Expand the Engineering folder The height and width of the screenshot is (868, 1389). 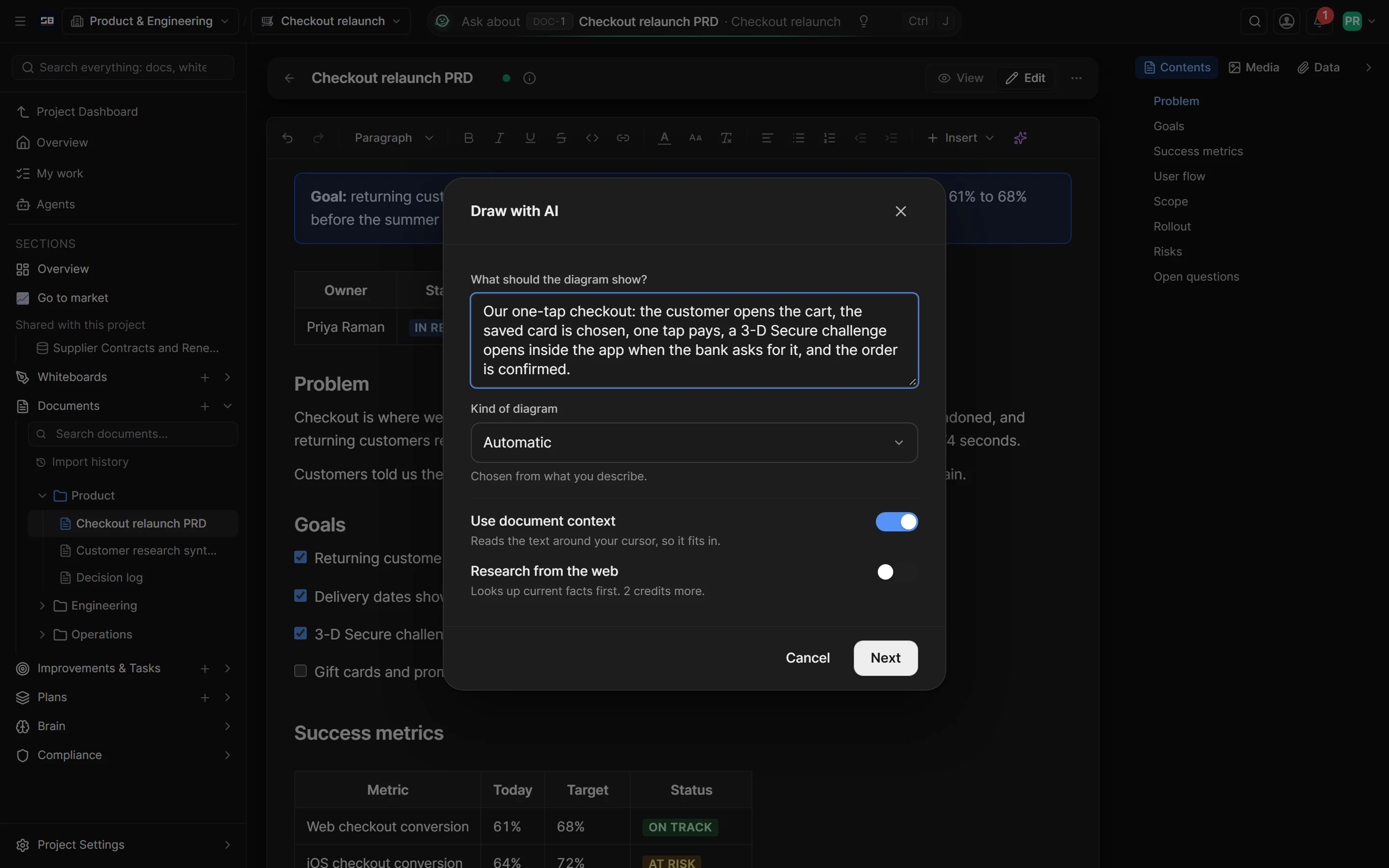tap(42, 606)
